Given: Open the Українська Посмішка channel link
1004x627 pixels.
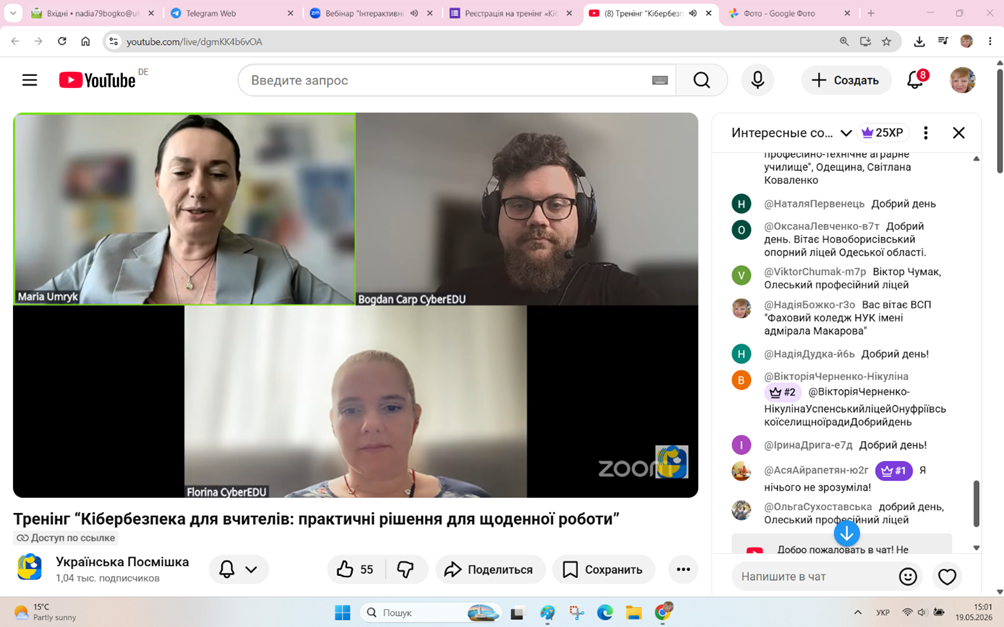Looking at the screenshot, I should point(122,562).
